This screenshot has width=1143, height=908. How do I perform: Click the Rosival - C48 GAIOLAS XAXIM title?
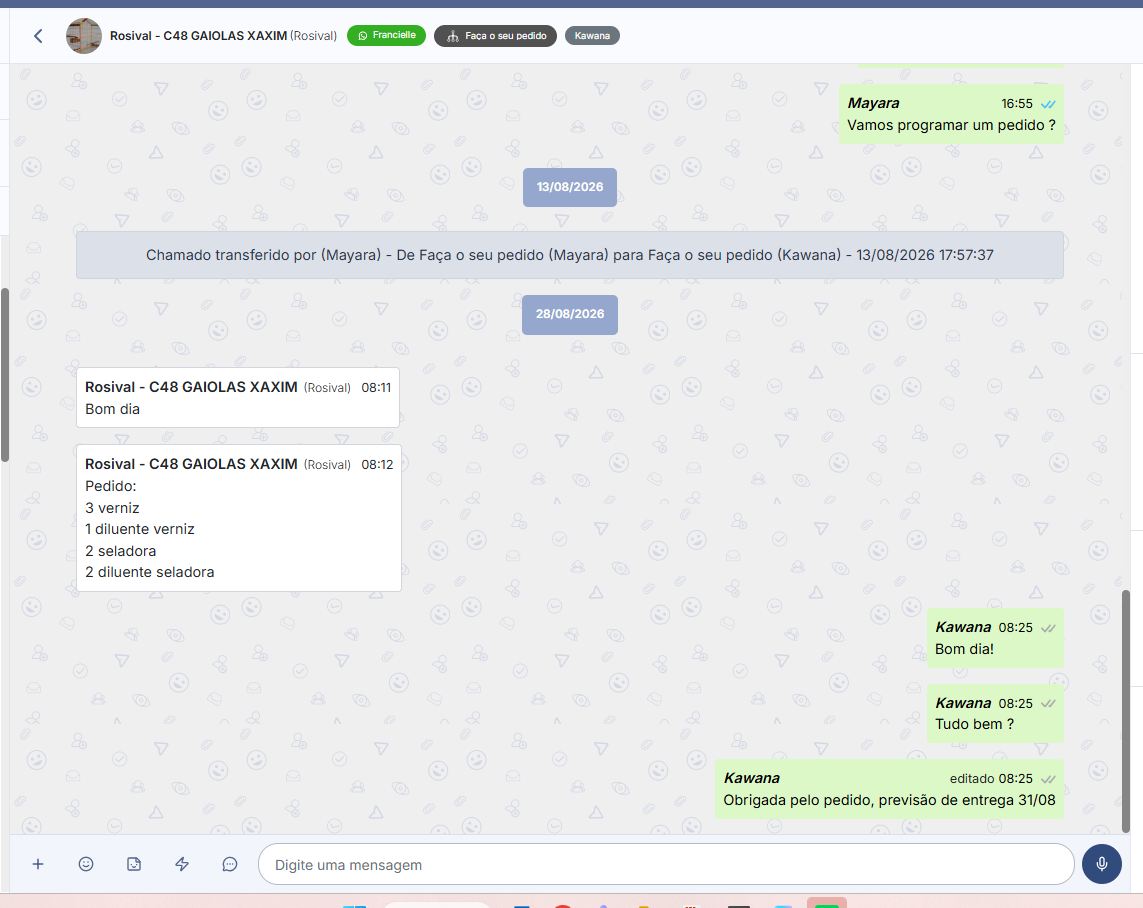coord(198,36)
